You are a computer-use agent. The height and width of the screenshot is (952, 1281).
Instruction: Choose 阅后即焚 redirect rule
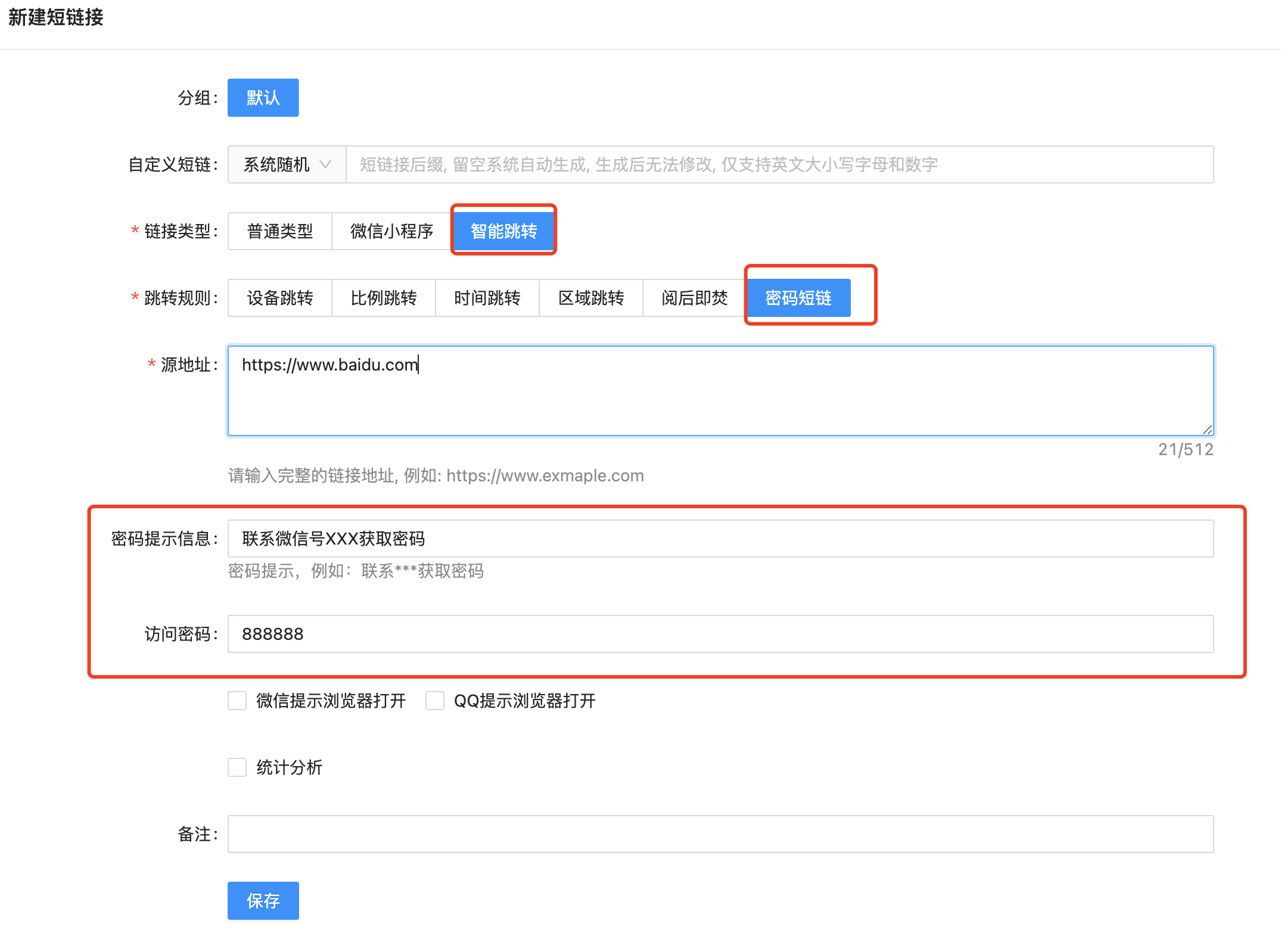pos(694,298)
